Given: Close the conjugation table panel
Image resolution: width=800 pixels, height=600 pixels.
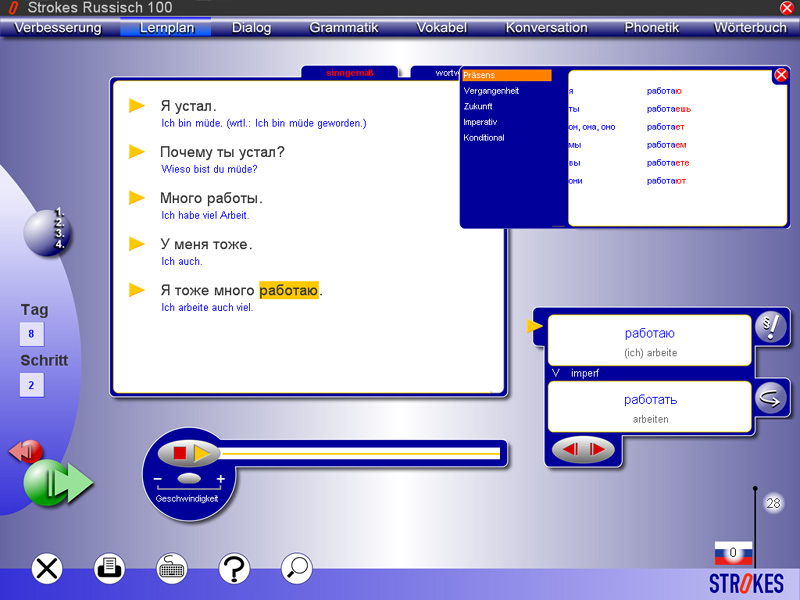Looking at the screenshot, I should pos(781,75).
